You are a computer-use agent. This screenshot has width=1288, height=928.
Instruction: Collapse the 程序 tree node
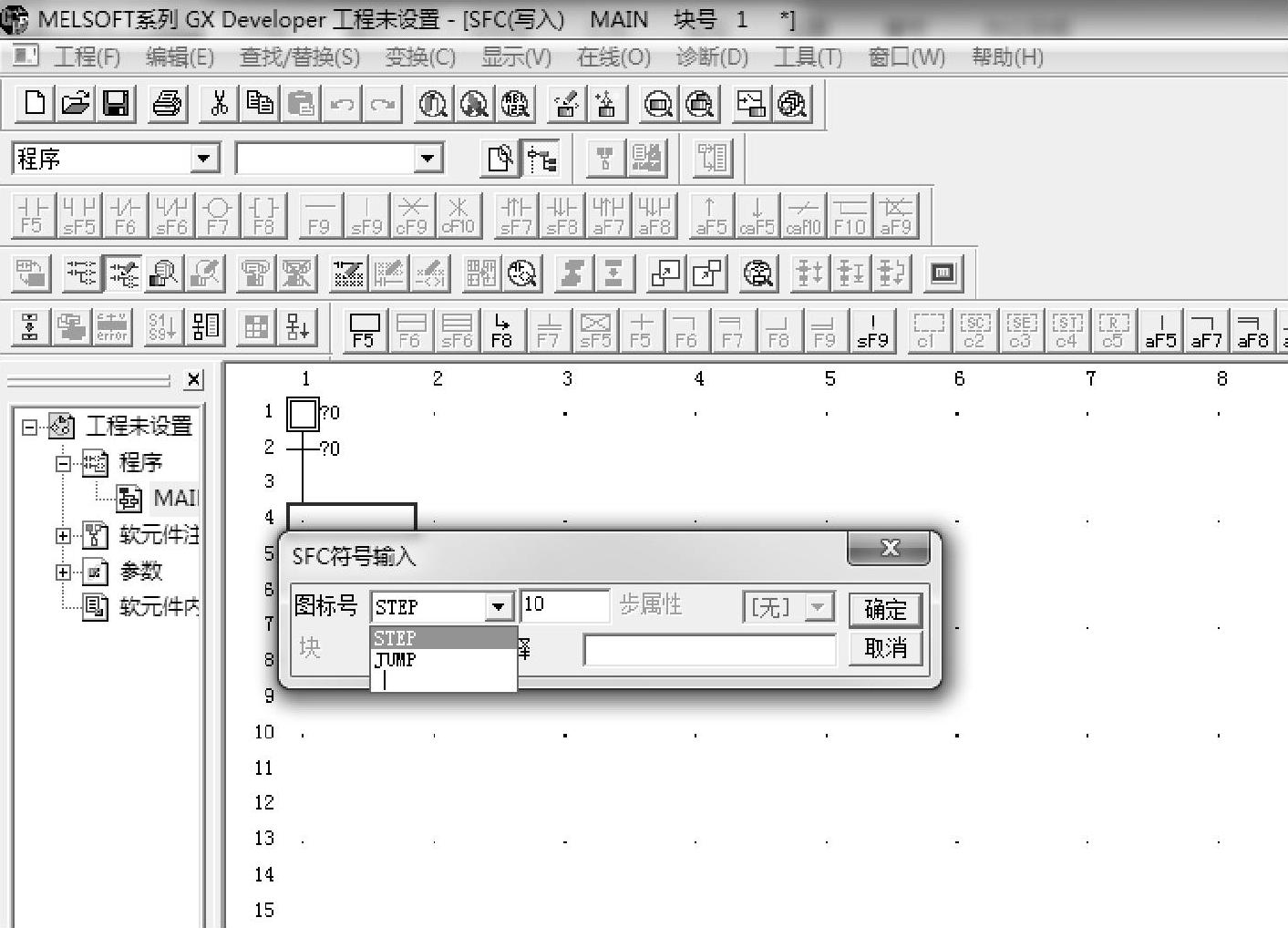point(63,463)
